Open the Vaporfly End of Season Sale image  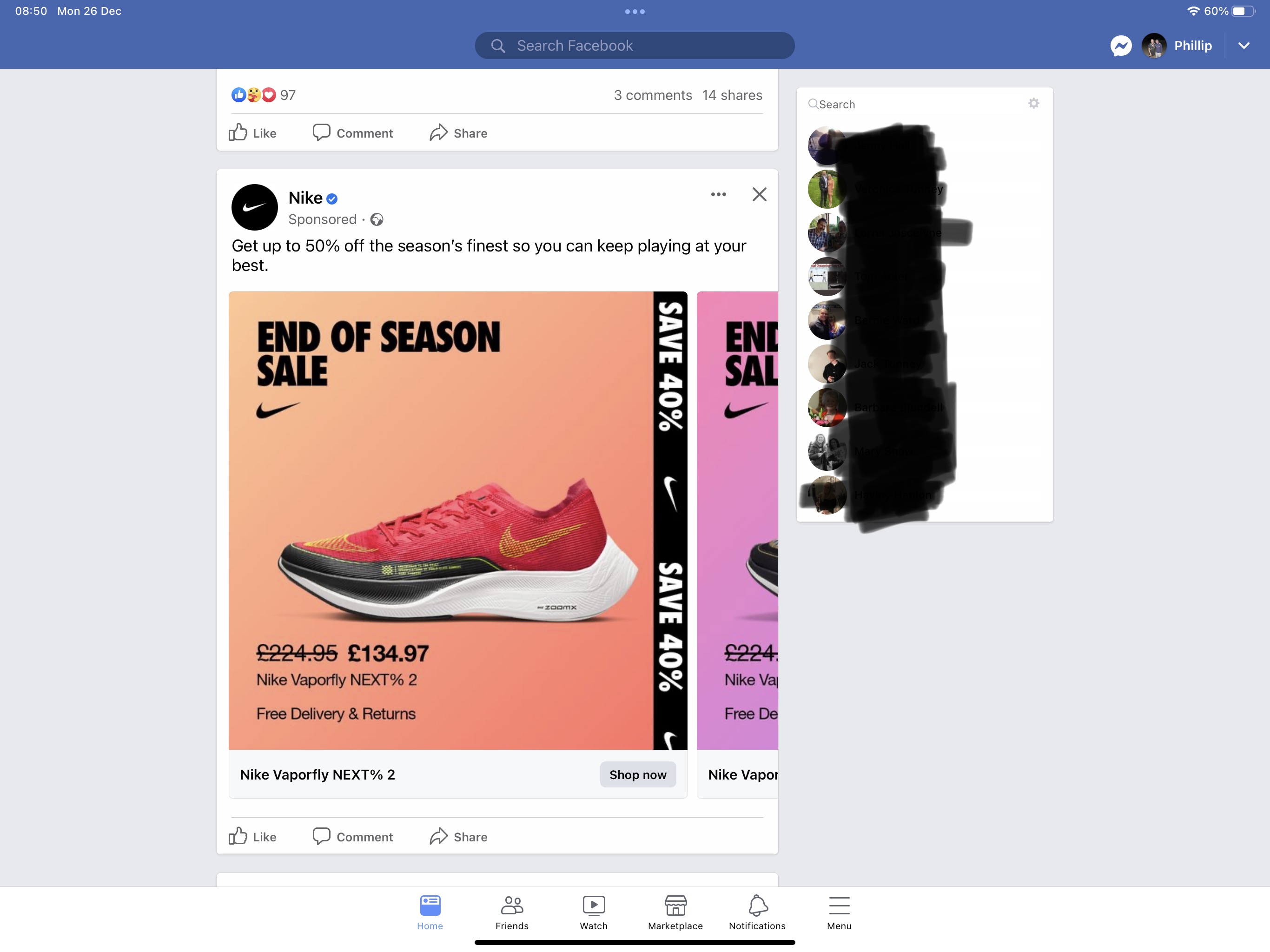(457, 520)
